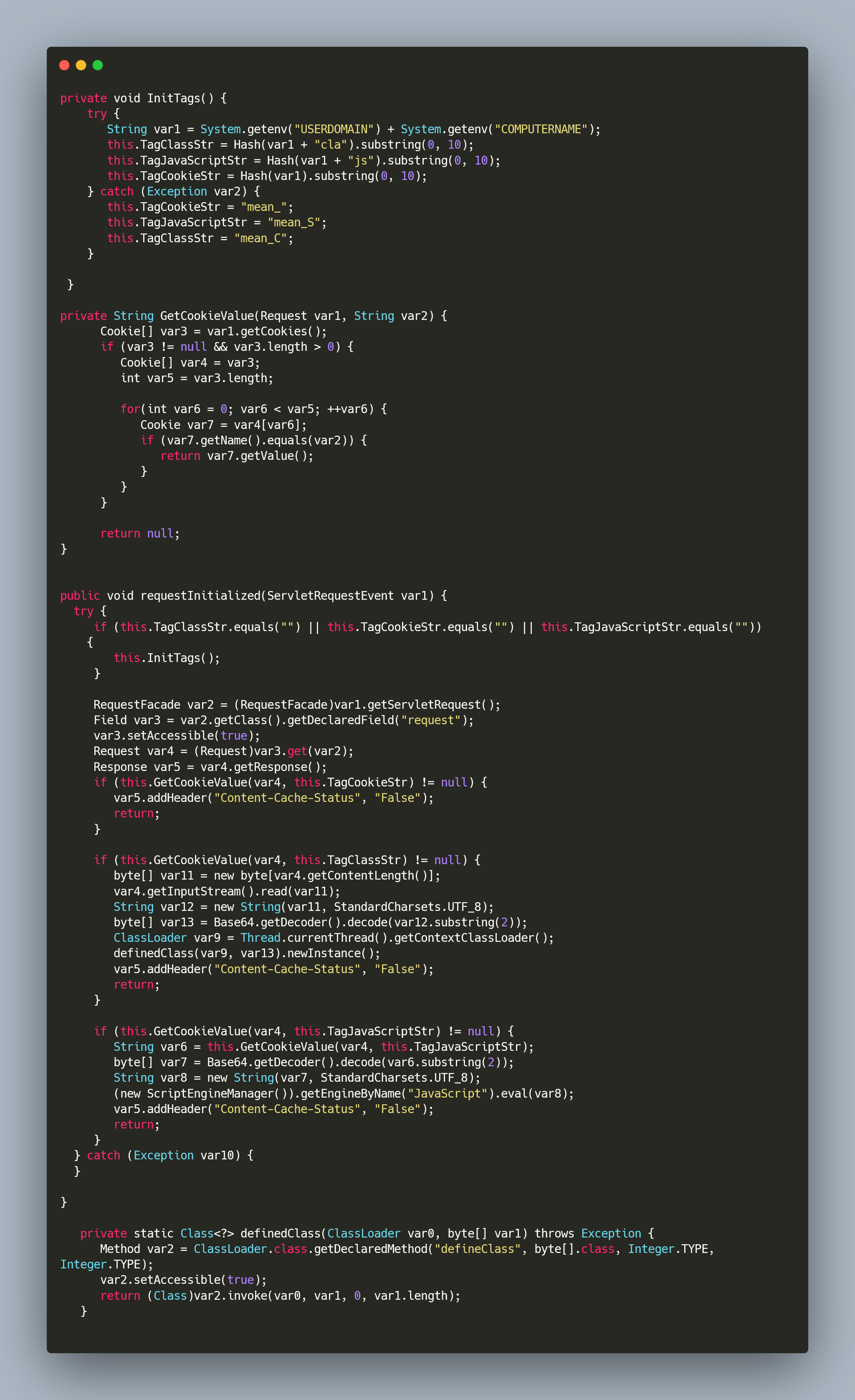Click "var2.setAccessible(true);"

tap(184, 1280)
